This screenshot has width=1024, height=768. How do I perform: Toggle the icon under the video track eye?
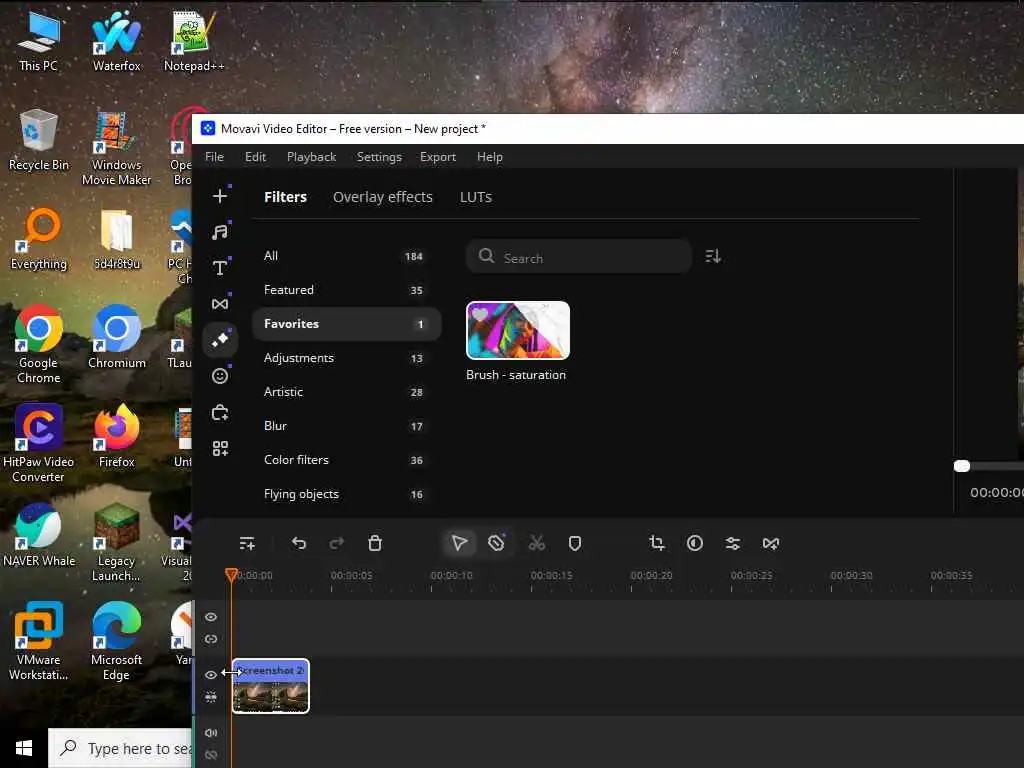[211, 697]
